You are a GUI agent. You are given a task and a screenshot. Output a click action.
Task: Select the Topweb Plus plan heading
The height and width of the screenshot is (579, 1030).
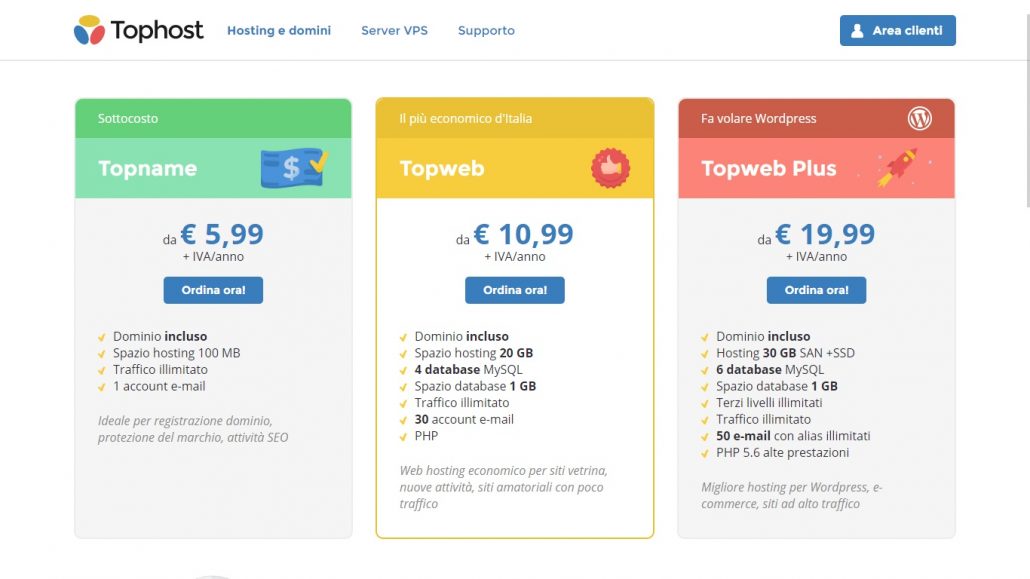coord(769,168)
